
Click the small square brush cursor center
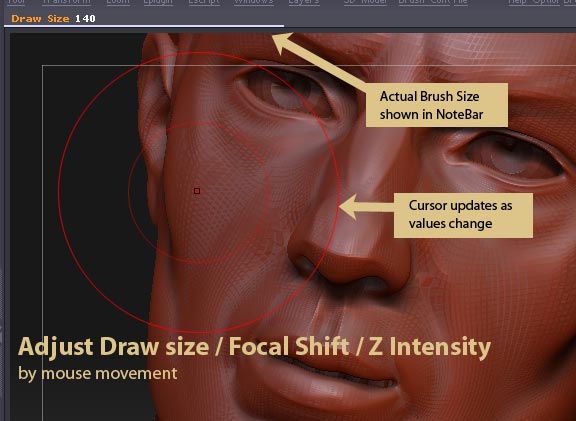(197, 191)
